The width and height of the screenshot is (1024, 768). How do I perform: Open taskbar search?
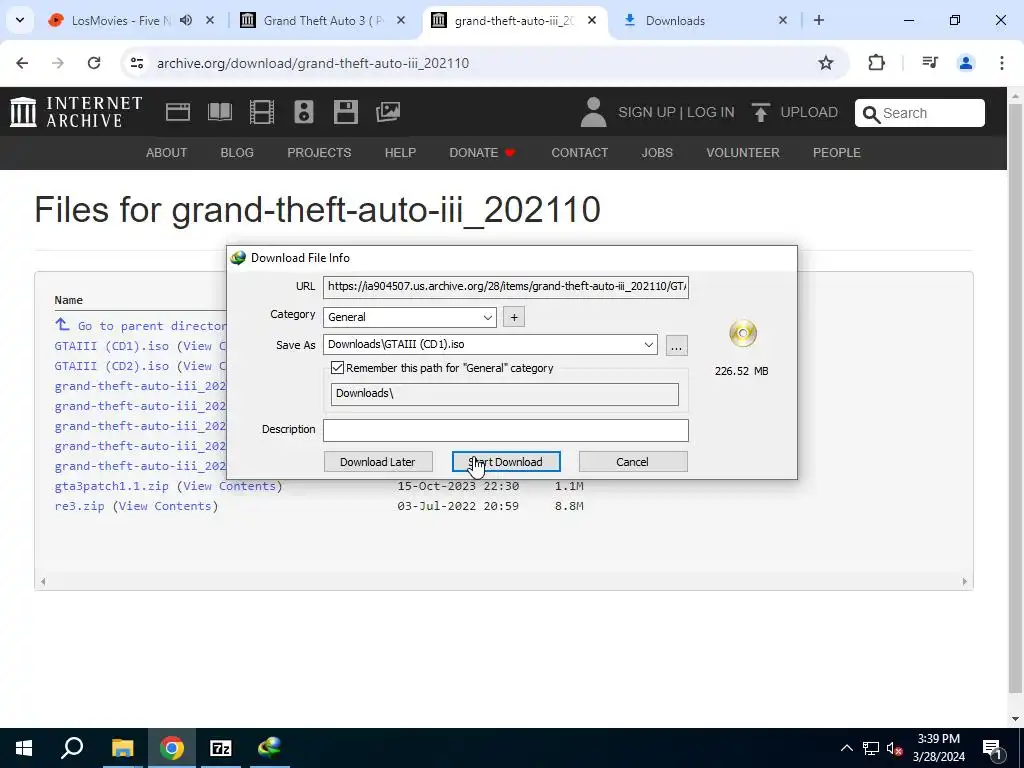pos(72,748)
